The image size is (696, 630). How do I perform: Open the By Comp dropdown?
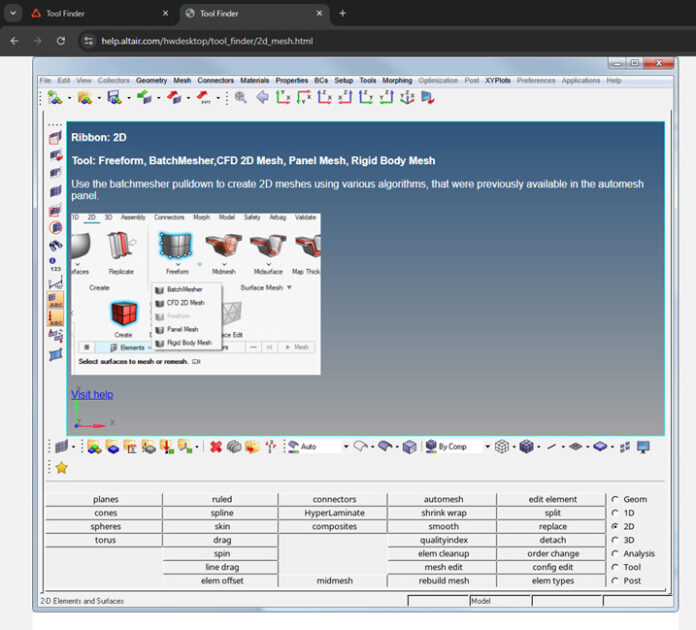click(488, 447)
